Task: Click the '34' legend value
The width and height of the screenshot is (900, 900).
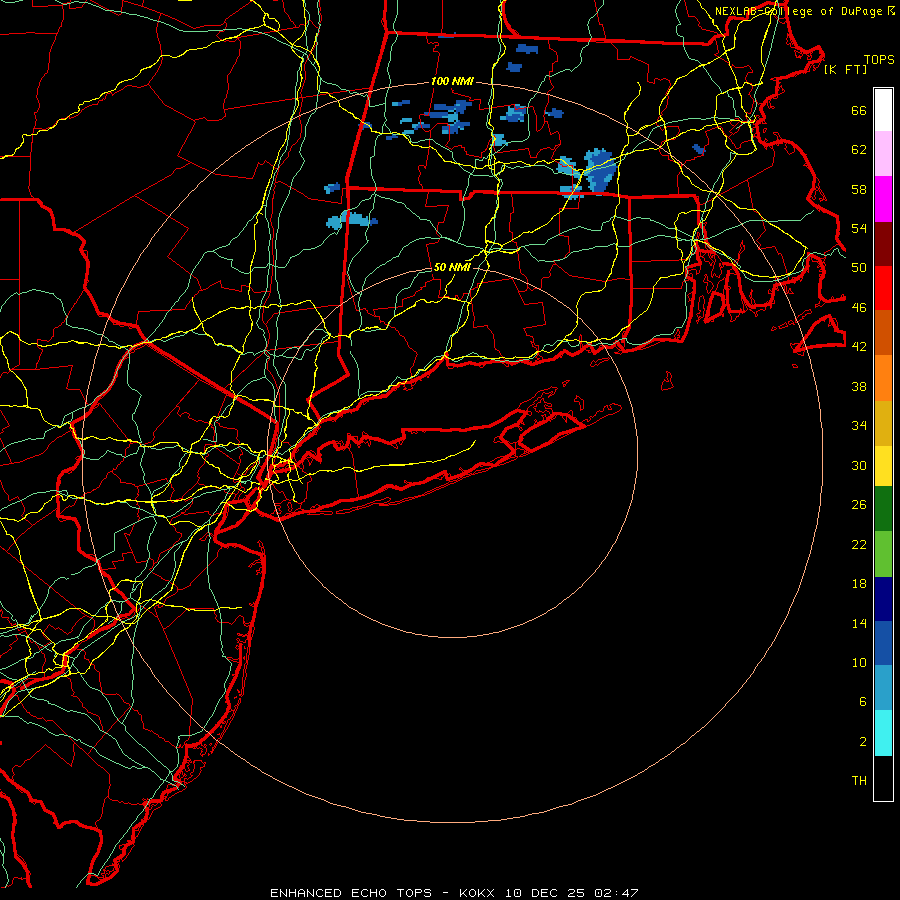Action: click(x=859, y=426)
